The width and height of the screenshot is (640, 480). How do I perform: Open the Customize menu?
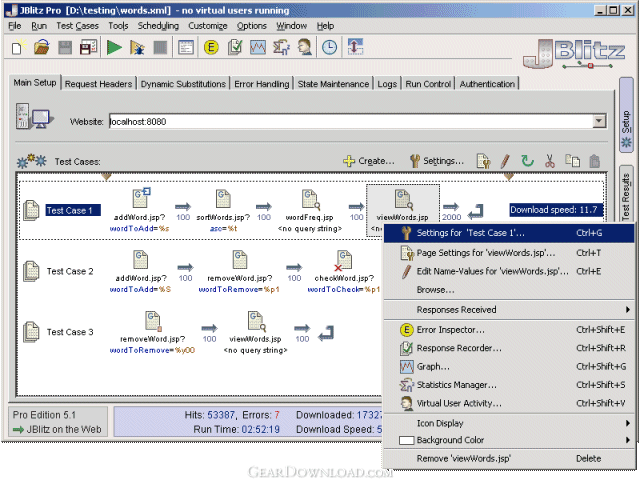pos(208,26)
